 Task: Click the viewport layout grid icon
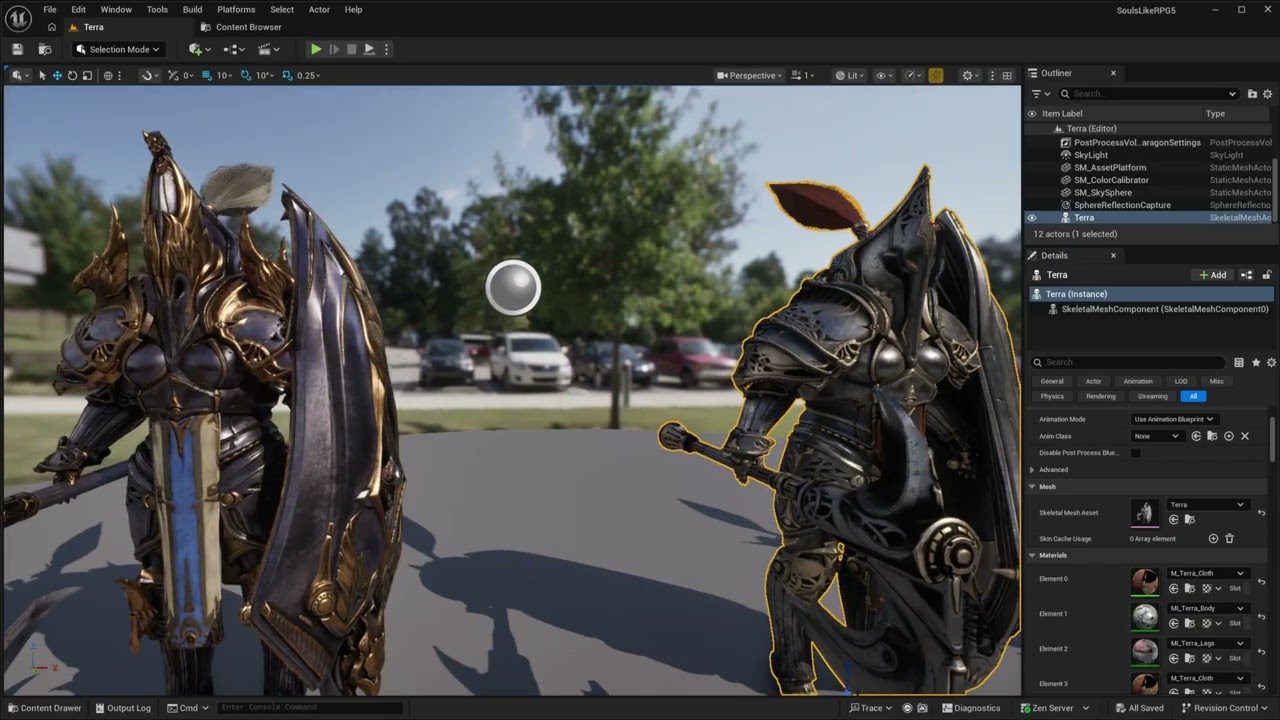point(1008,75)
